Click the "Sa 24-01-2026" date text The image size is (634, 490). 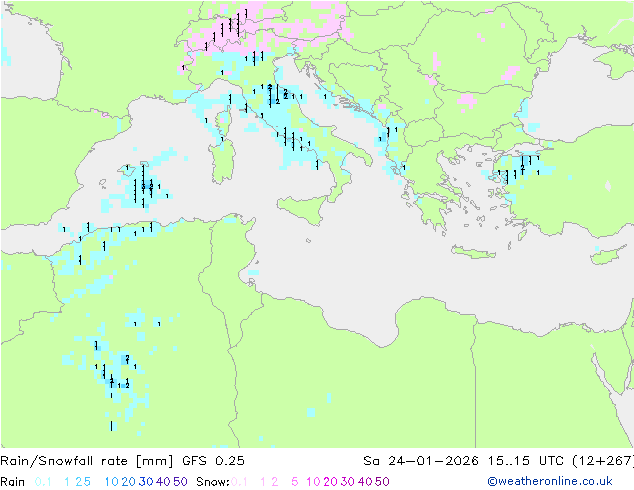tap(421, 461)
